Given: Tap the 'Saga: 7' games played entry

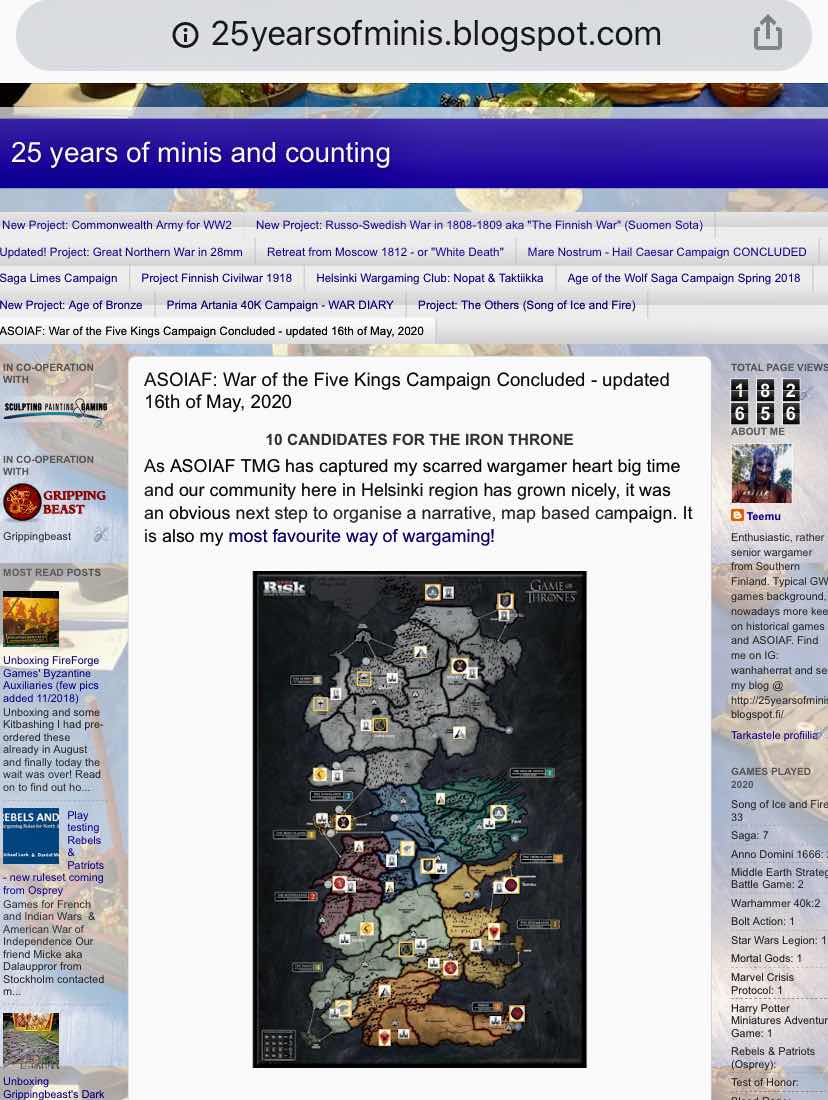Looking at the screenshot, I should [749, 836].
